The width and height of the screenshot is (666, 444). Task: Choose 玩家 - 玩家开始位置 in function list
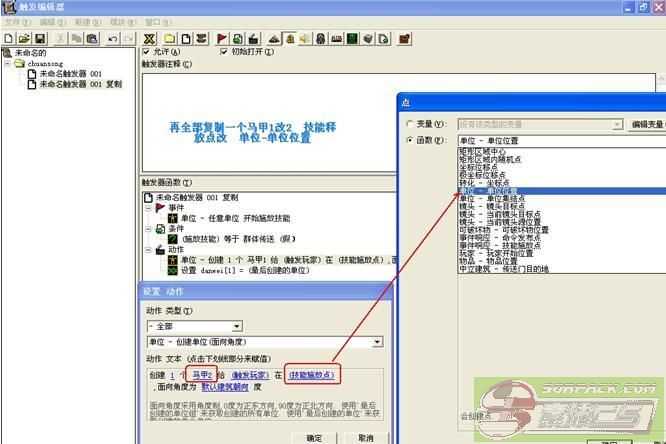click(496, 253)
